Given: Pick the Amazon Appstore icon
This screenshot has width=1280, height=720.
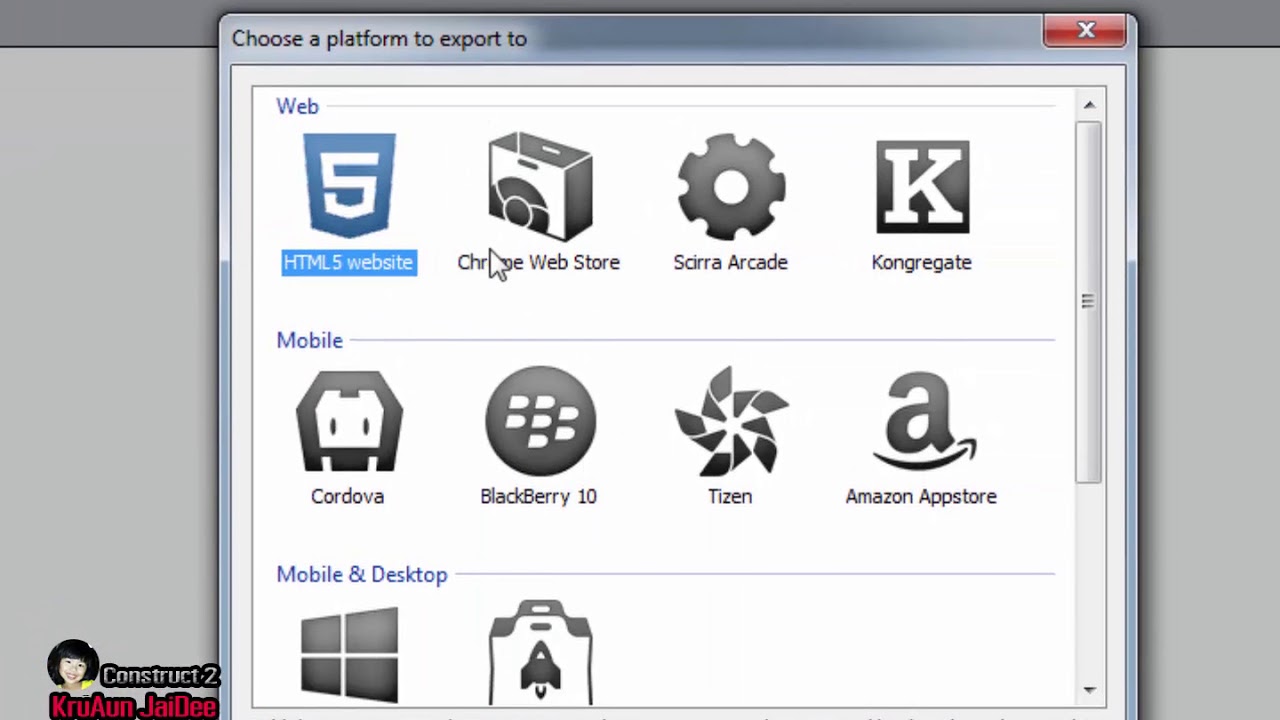Looking at the screenshot, I should point(922,421).
